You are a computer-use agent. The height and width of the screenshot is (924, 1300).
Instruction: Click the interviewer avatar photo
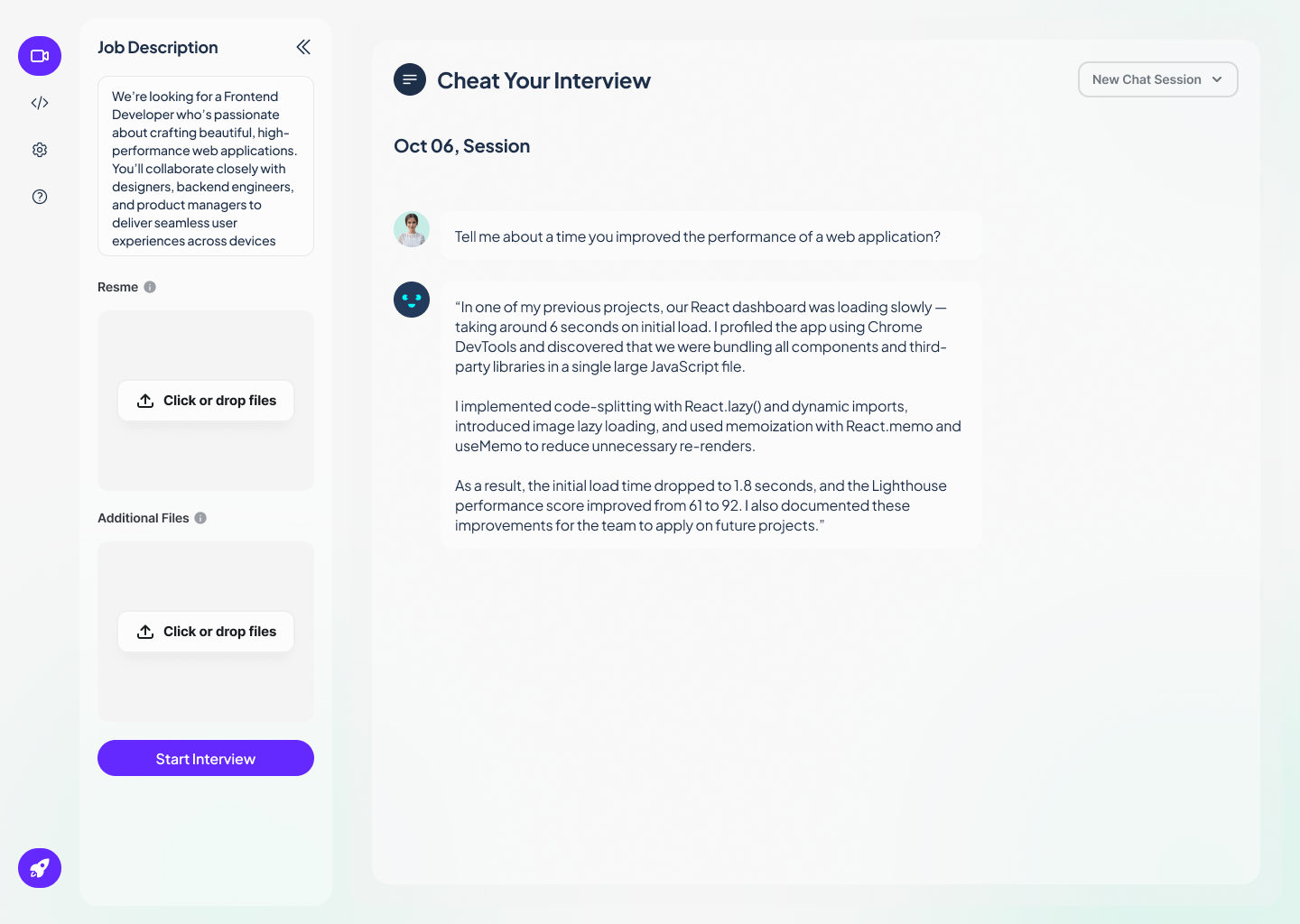tap(412, 229)
